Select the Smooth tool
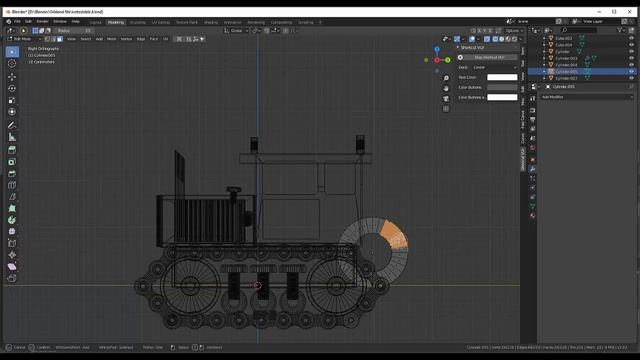The height and width of the screenshot is (360, 640). pyautogui.click(x=12, y=231)
